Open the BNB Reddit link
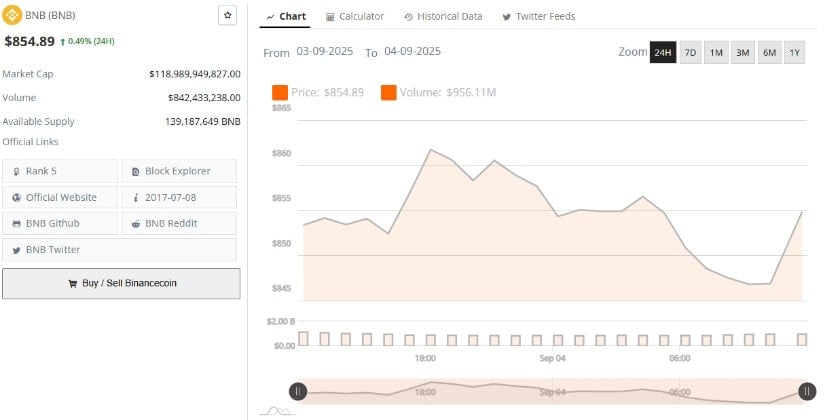 (179, 223)
